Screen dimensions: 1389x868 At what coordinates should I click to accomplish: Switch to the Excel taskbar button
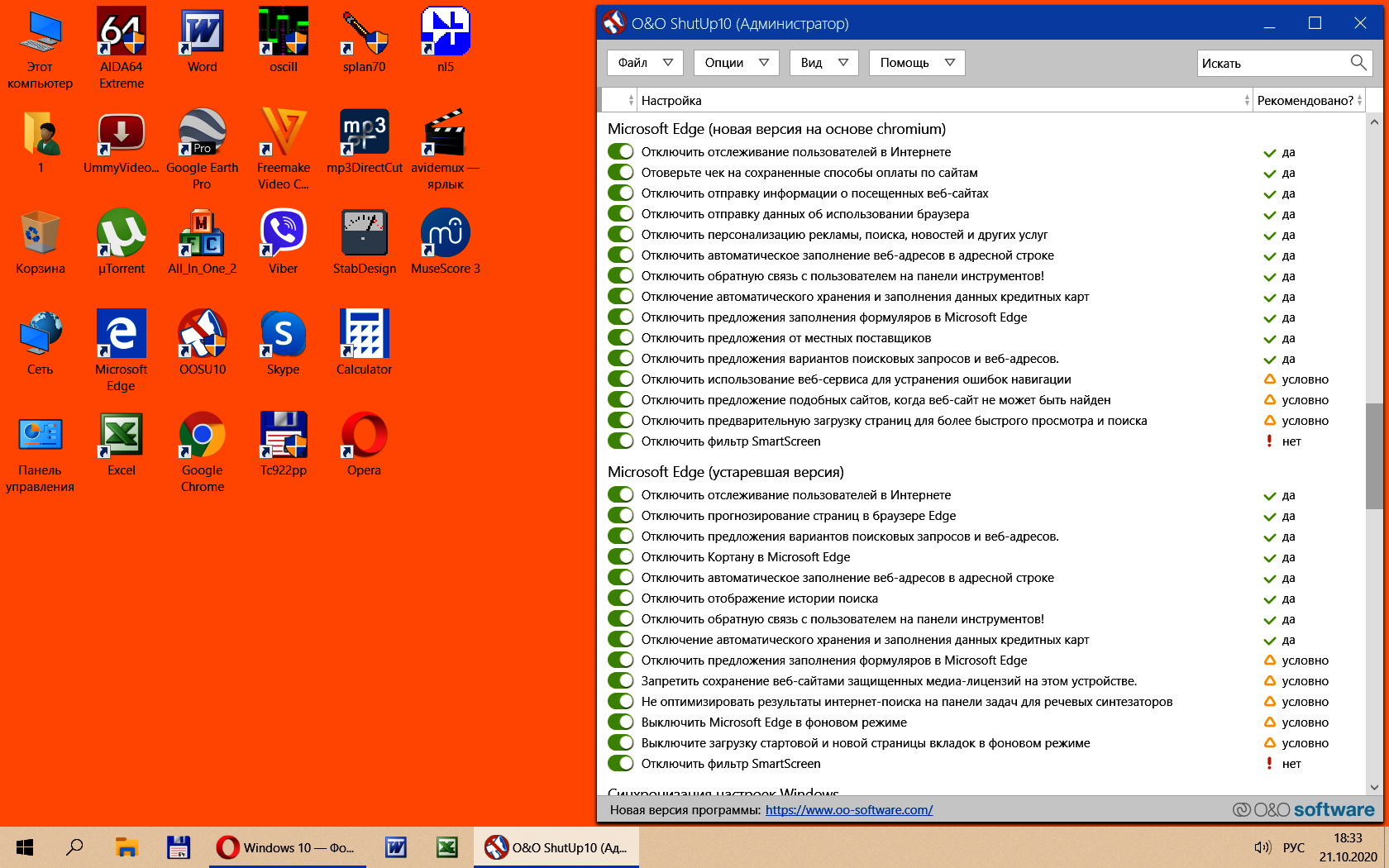[447, 847]
